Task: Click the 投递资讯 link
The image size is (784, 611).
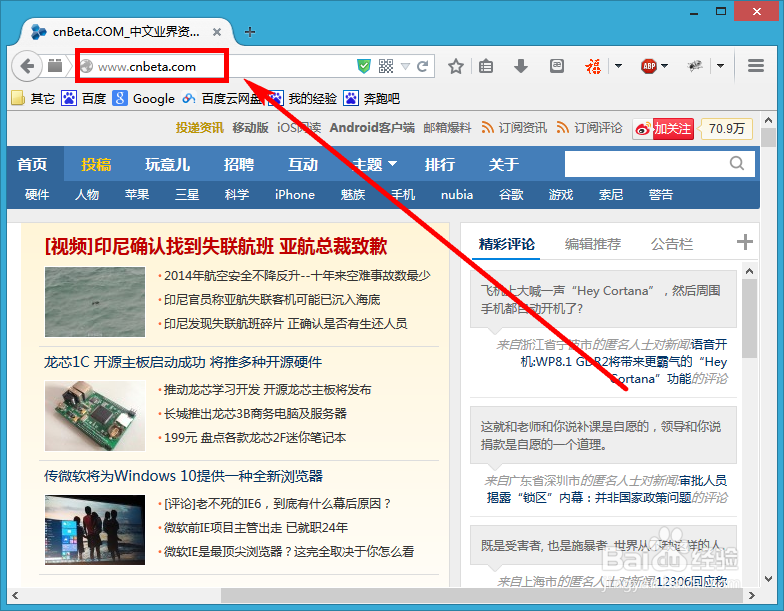Action: (200, 128)
